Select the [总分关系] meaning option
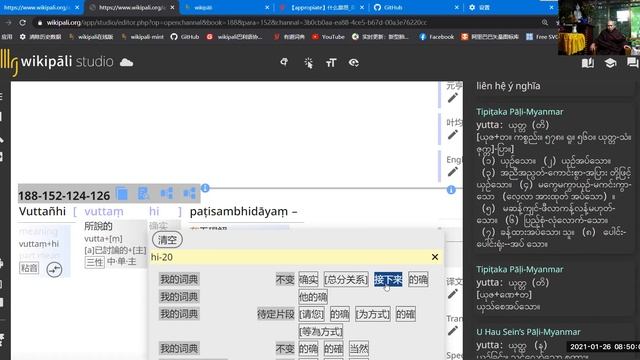 [x=346, y=280]
